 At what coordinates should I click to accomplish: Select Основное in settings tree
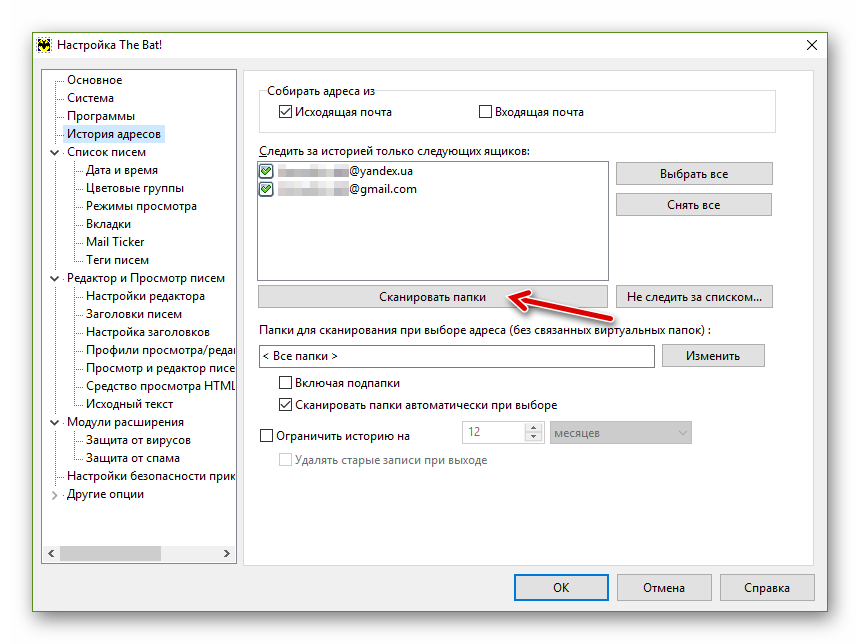(94, 80)
